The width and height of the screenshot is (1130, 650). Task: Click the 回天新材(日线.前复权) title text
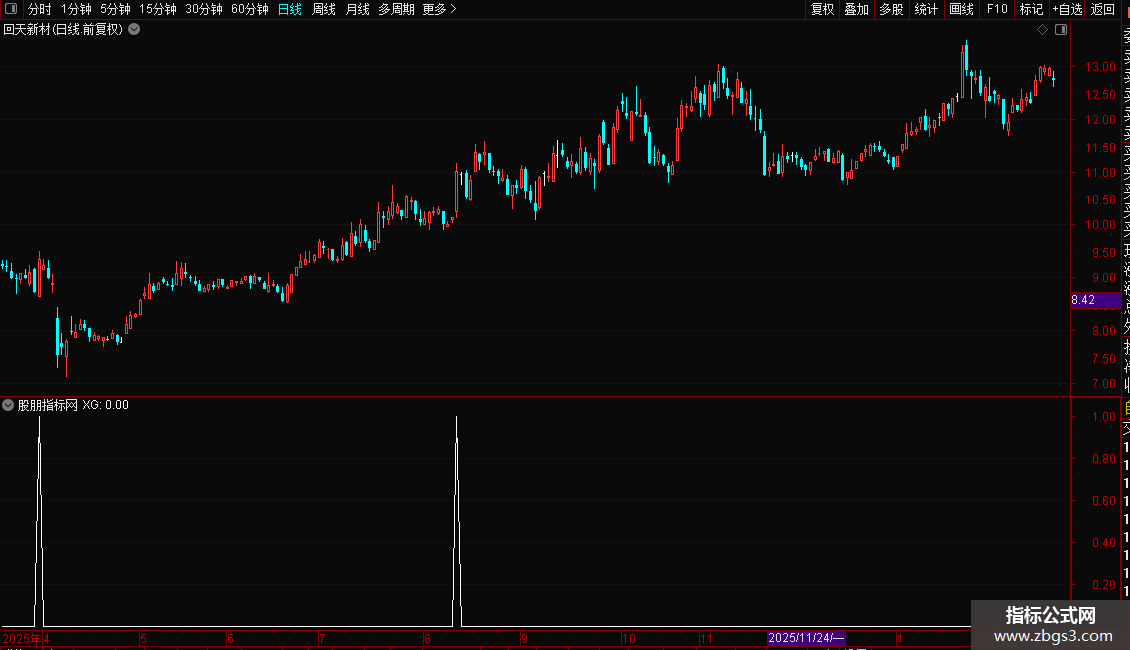pyautogui.click(x=63, y=30)
